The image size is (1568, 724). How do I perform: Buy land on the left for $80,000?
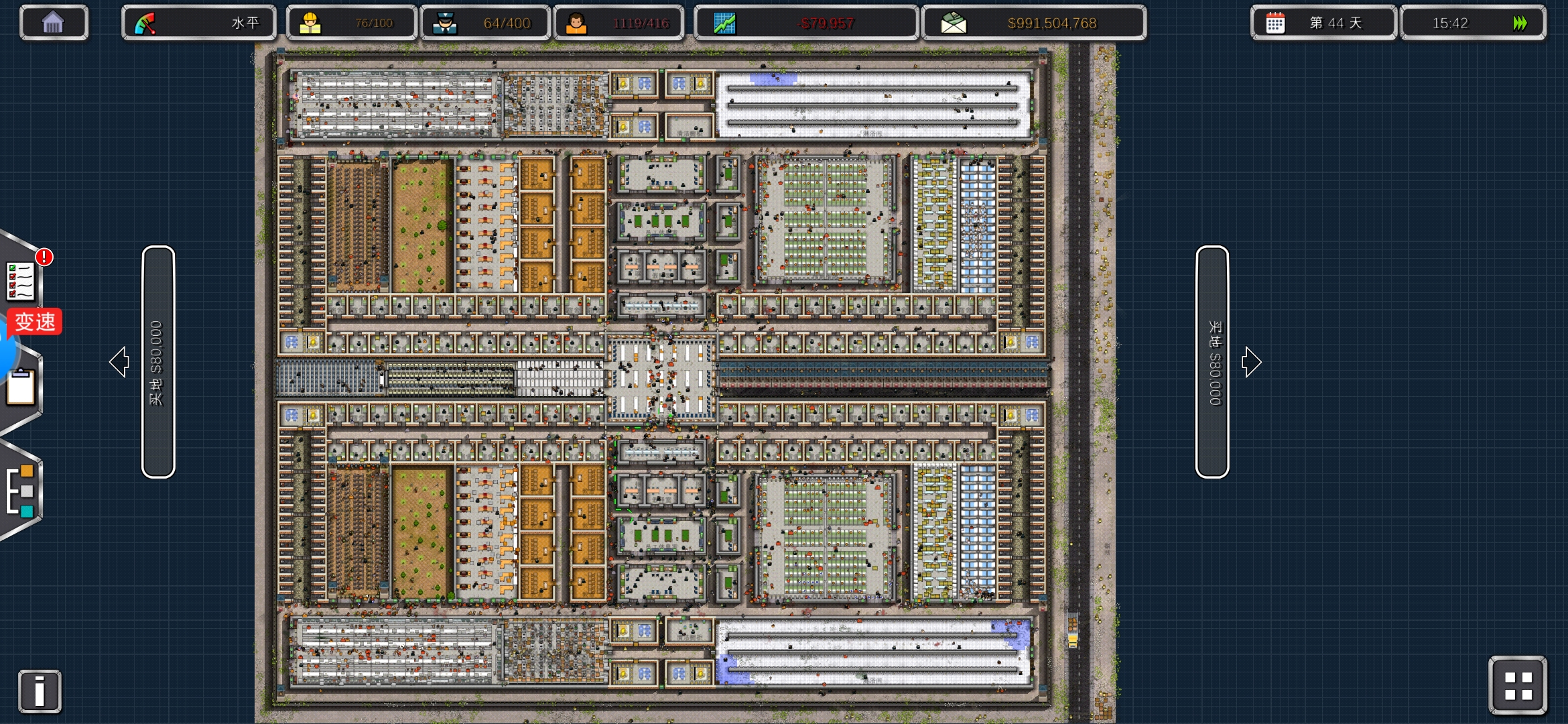tap(158, 362)
